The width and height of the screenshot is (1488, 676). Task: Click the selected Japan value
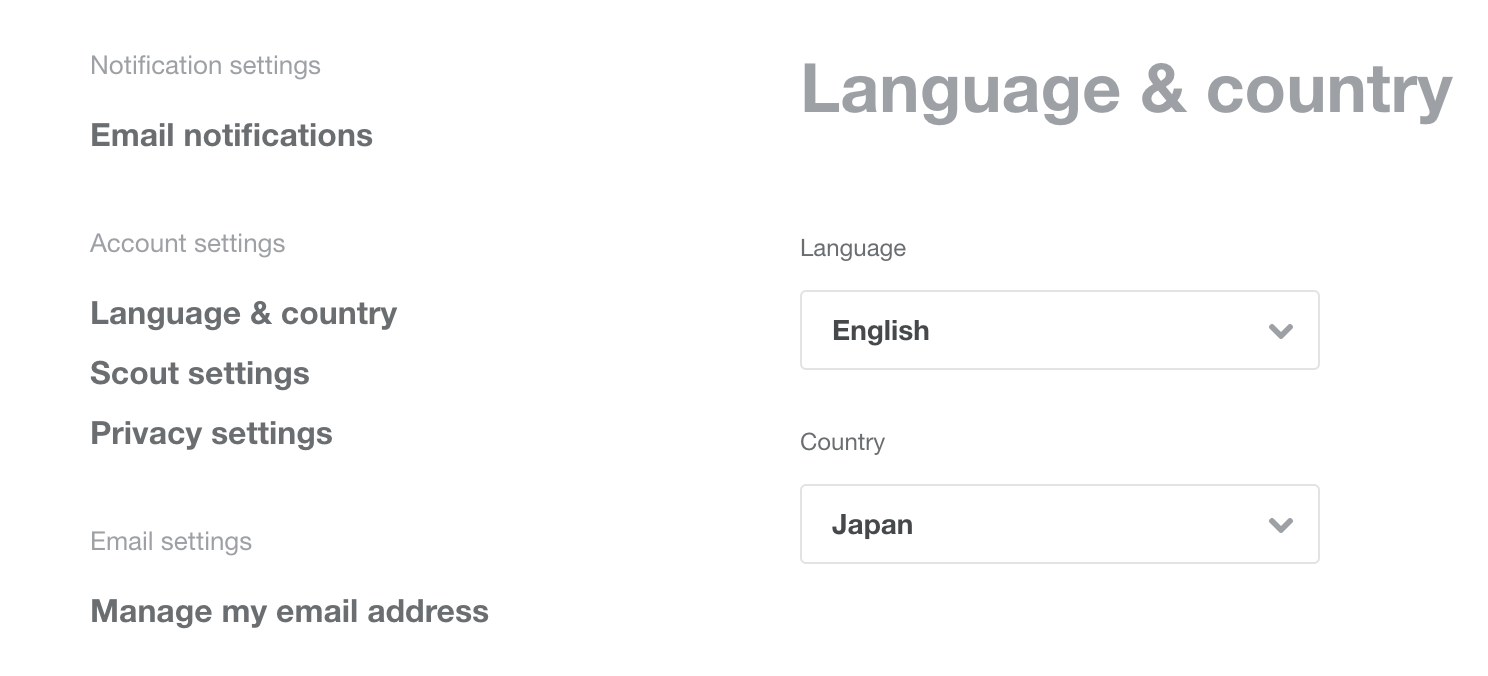(x=872, y=525)
